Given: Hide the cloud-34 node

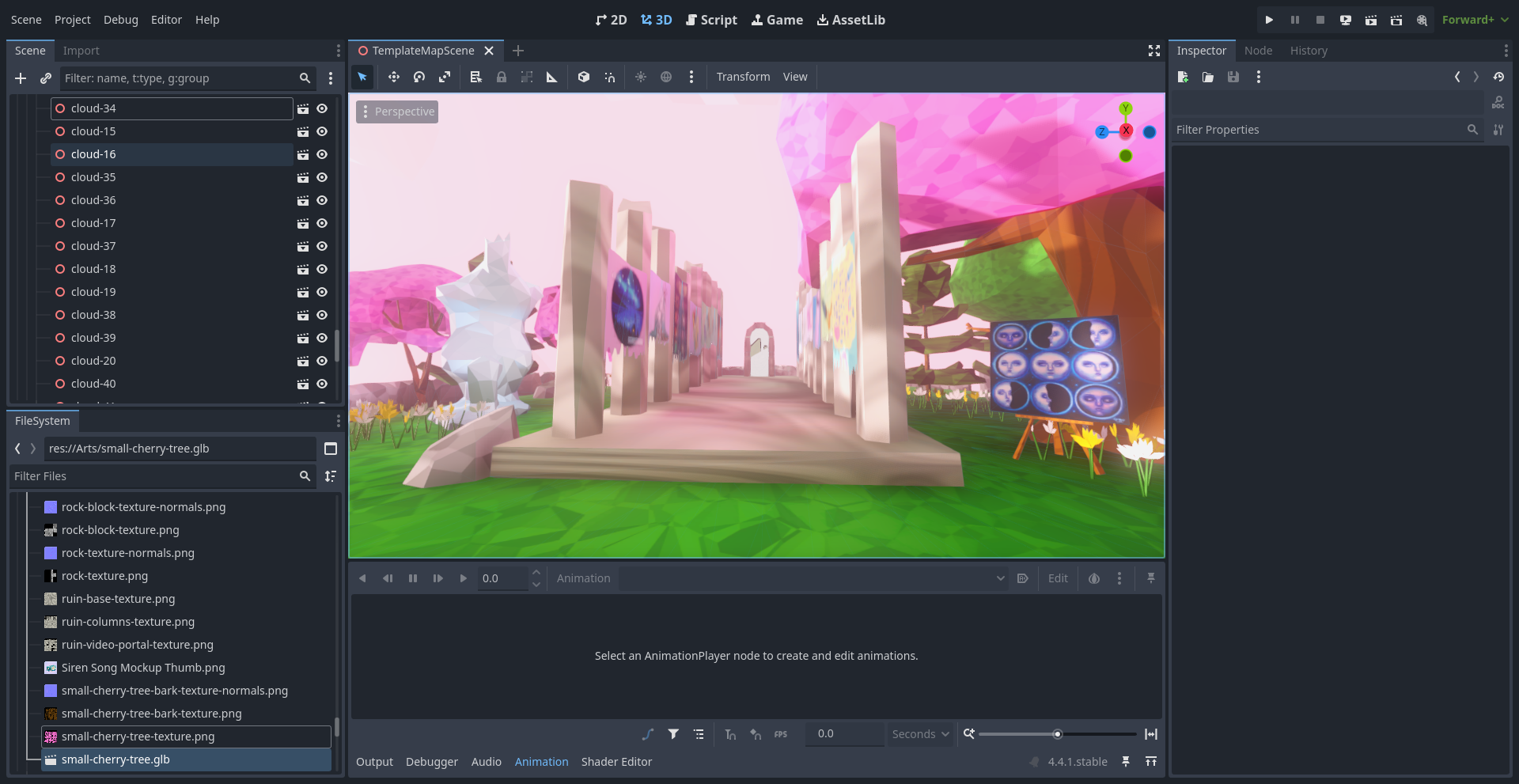Looking at the screenshot, I should pyautogui.click(x=322, y=108).
